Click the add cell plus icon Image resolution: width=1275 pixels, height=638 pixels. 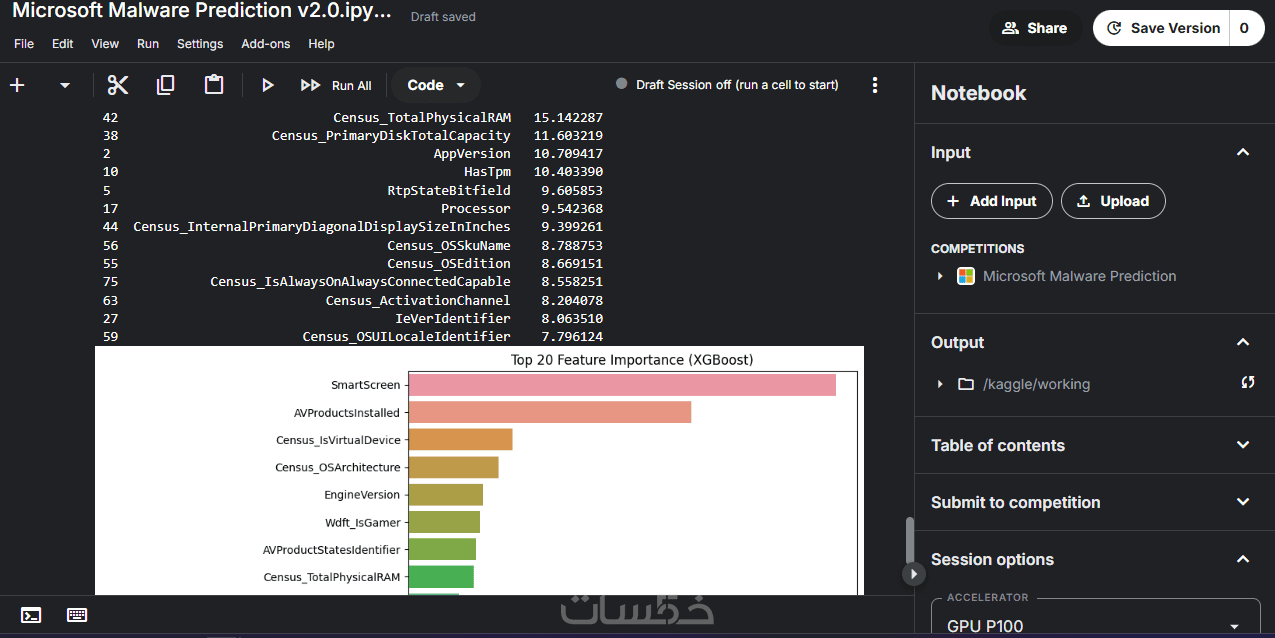[x=17, y=85]
